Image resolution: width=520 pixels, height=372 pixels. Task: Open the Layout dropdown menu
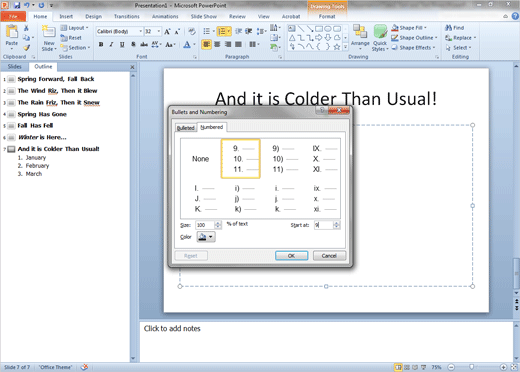pos(74,28)
